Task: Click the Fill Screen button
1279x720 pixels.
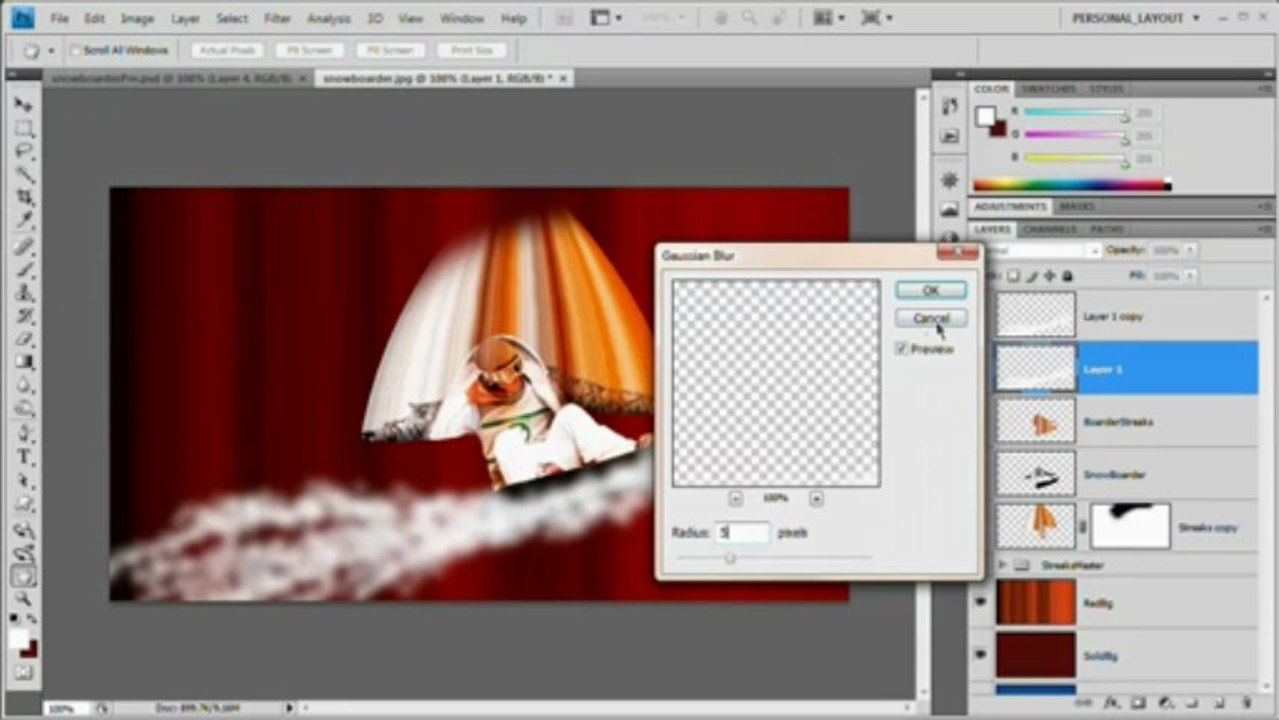Action: point(390,50)
